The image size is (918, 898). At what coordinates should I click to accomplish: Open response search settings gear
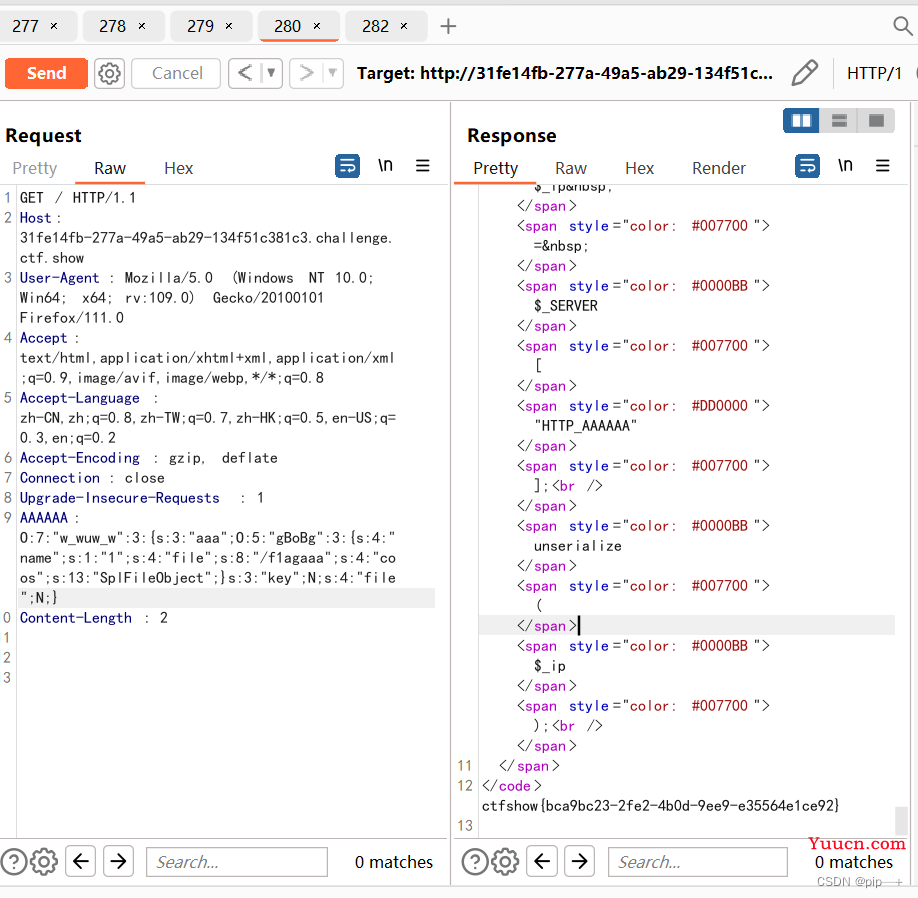tap(505, 862)
